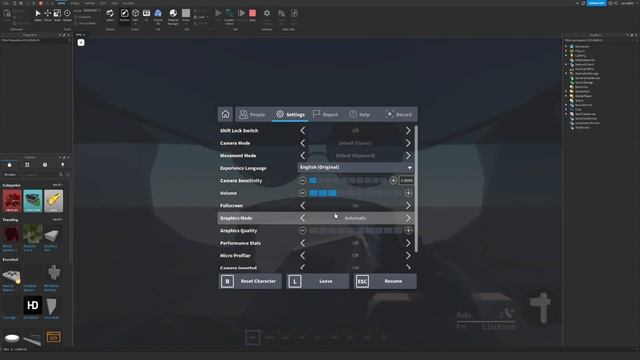Click the Volume slider bar
The image size is (640, 360).
(x=356, y=193)
